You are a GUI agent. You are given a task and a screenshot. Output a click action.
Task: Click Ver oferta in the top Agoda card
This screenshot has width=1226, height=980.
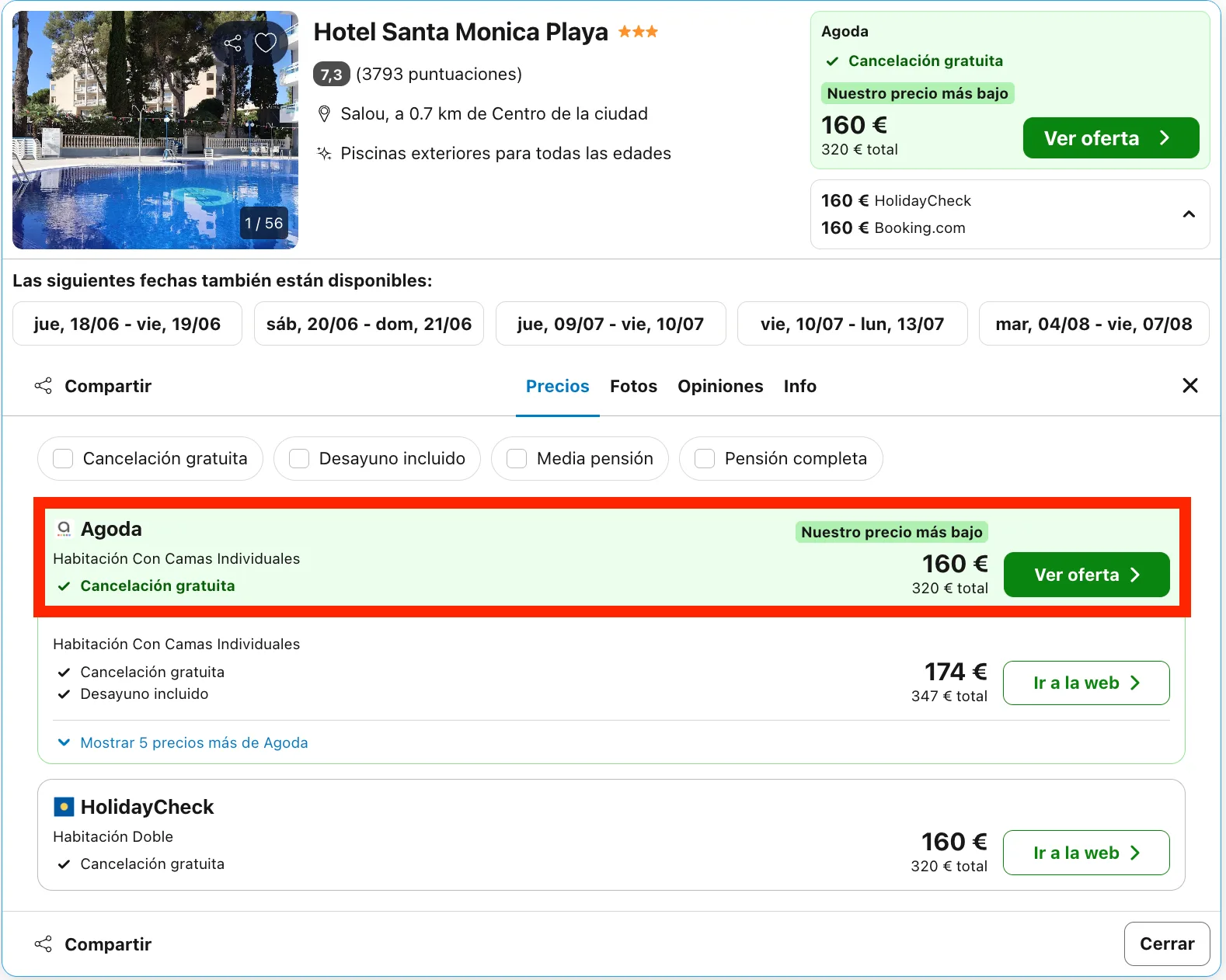pyautogui.click(x=1111, y=138)
